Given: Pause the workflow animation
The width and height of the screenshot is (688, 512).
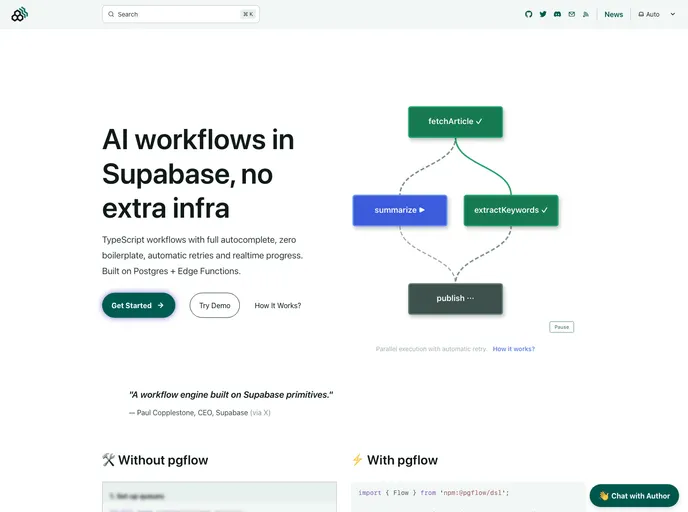Looking at the screenshot, I should click(561, 327).
